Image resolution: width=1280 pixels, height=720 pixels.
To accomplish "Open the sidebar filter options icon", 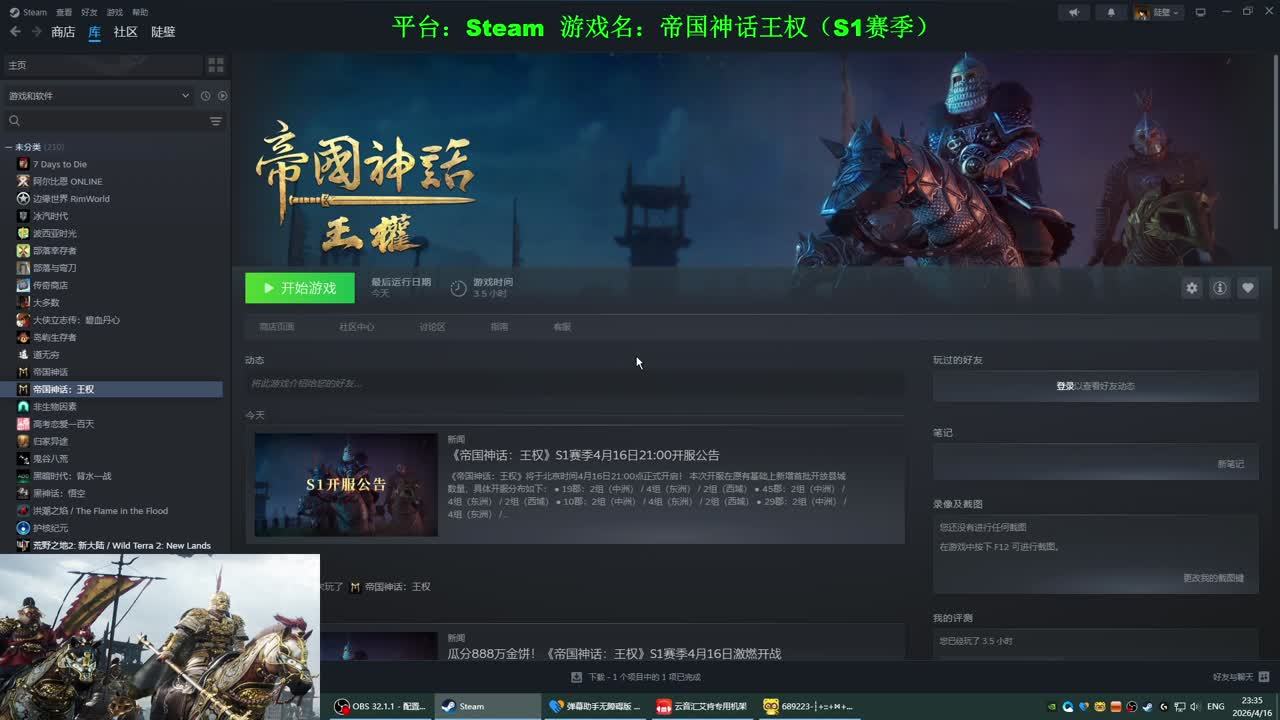I will click(x=215, y=121).
